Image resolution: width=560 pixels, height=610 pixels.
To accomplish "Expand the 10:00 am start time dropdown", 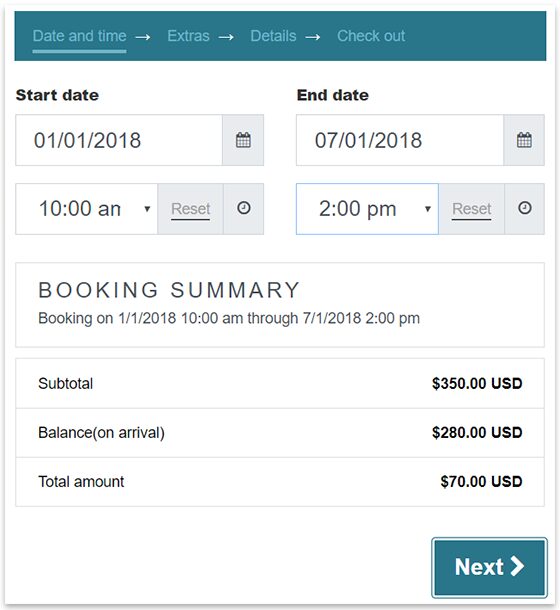I will (87, 209).
